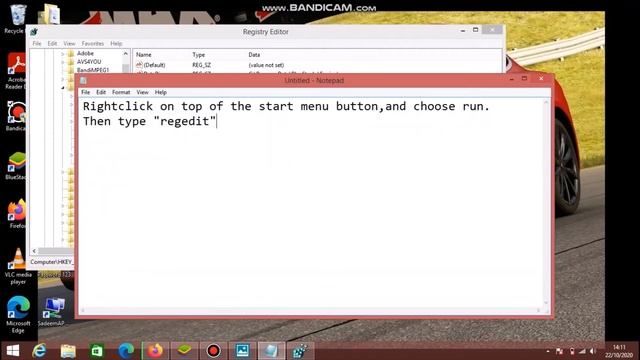The image size is (640, 360).
Task: Maximize the Registry Editor window
Action: (476, 30)
